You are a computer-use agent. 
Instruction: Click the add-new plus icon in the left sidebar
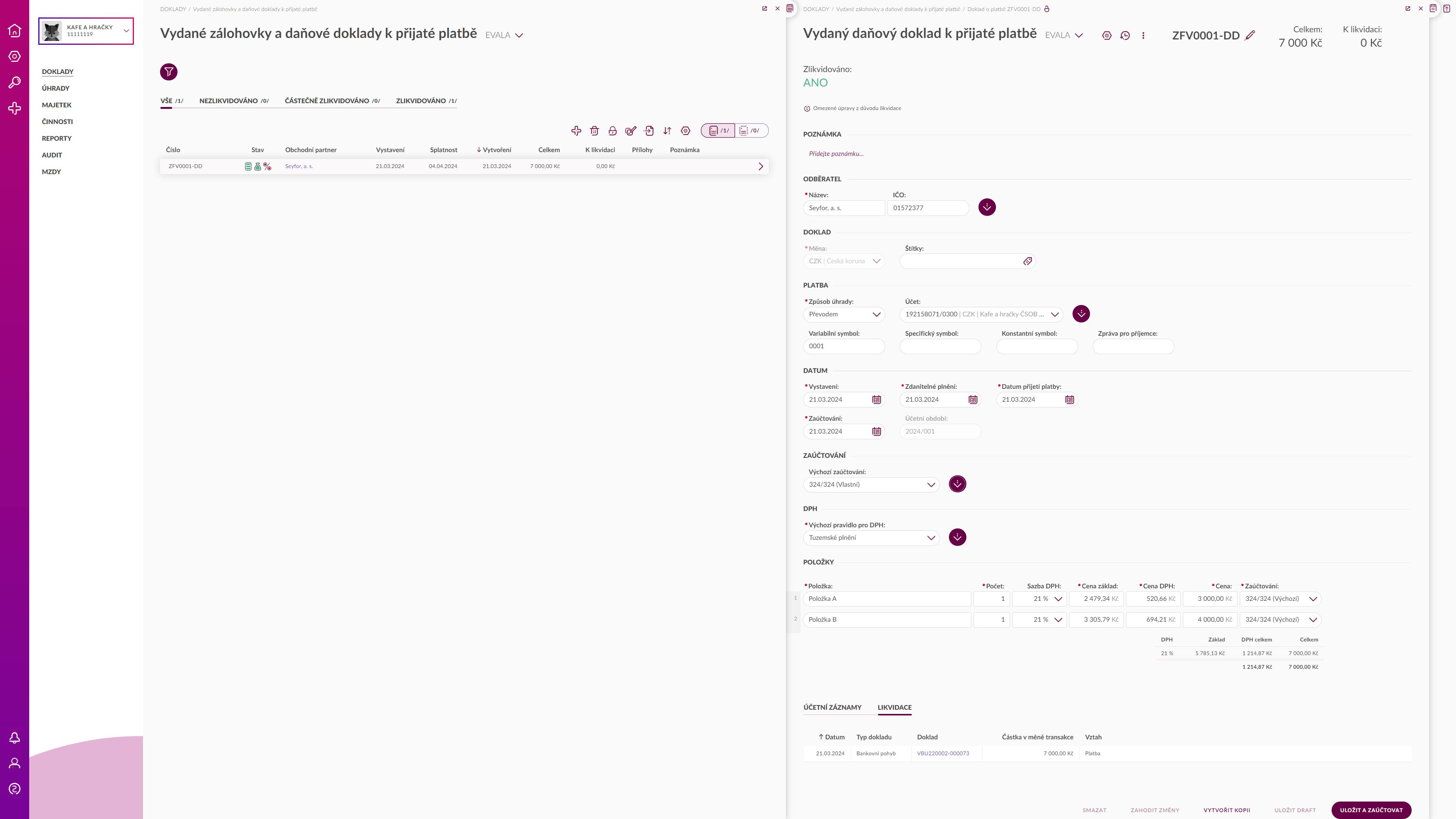point(15,108)
